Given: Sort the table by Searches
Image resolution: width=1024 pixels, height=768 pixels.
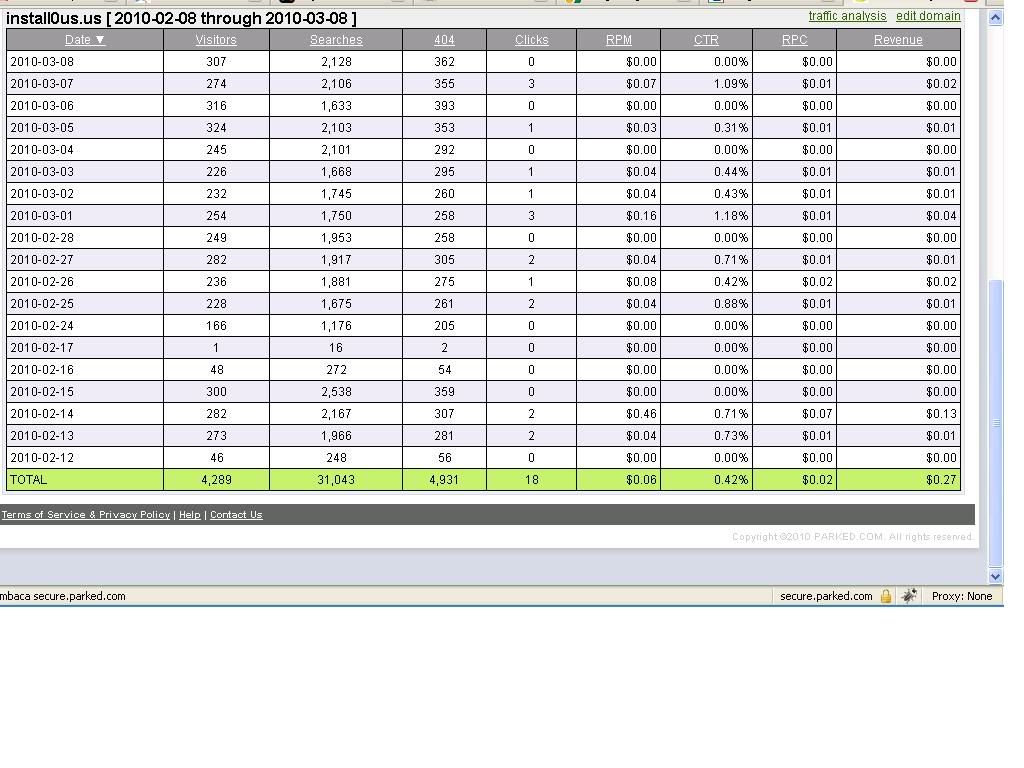Looking at the screenshot, I should coord(335,40).
